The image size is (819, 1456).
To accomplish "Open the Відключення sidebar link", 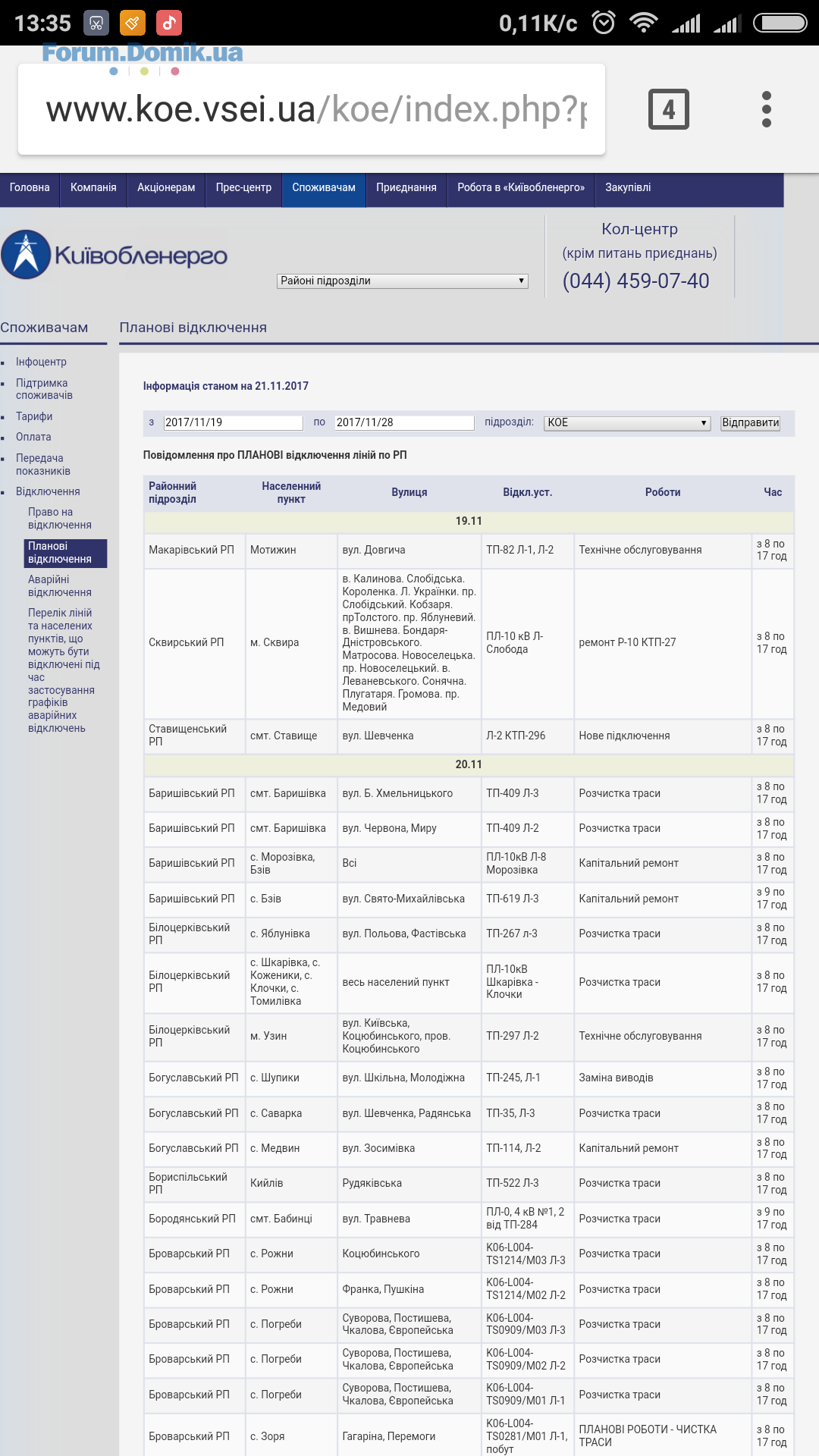I will [48, 491].
